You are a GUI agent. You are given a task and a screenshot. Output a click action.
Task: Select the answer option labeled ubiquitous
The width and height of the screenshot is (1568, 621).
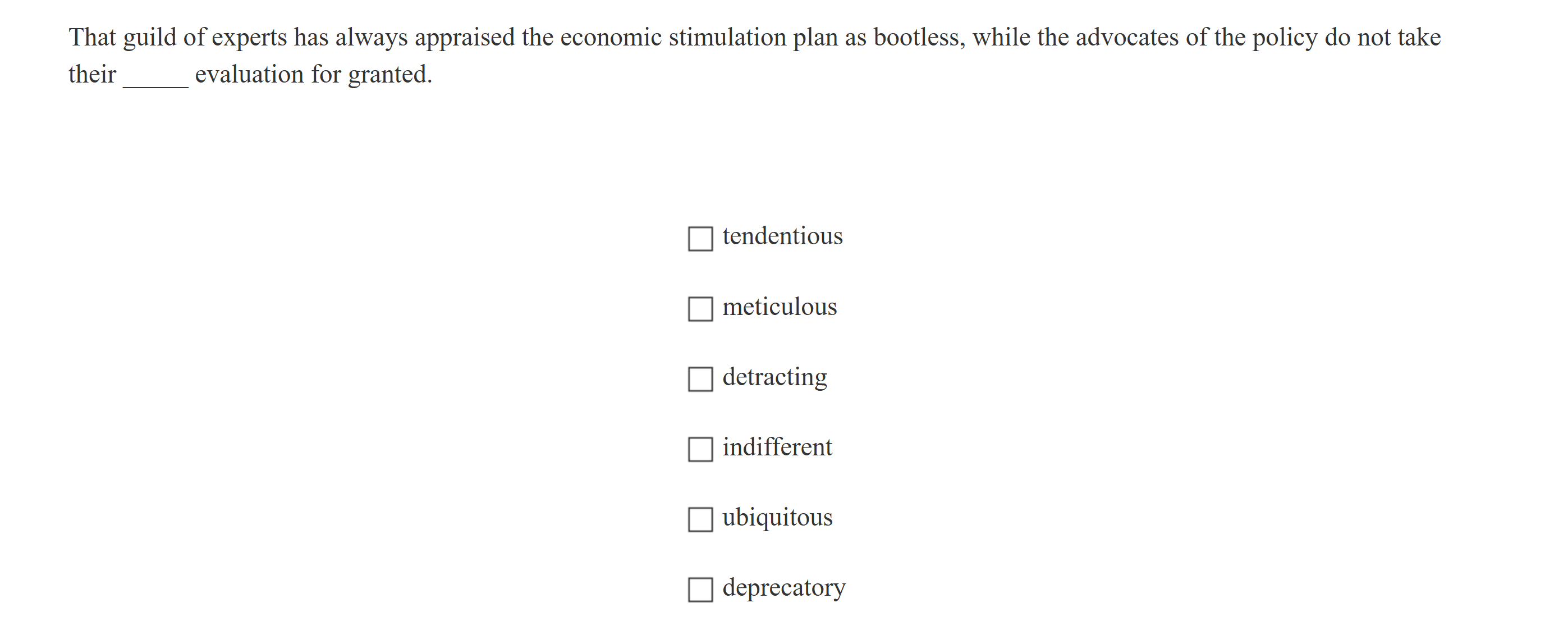(x=778, y=518)
